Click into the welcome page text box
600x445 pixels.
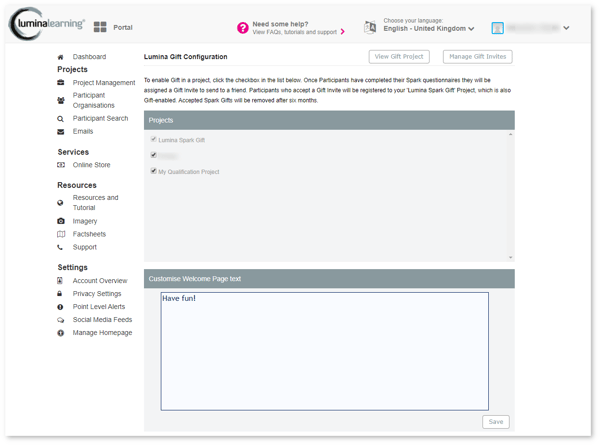point(324,351)
